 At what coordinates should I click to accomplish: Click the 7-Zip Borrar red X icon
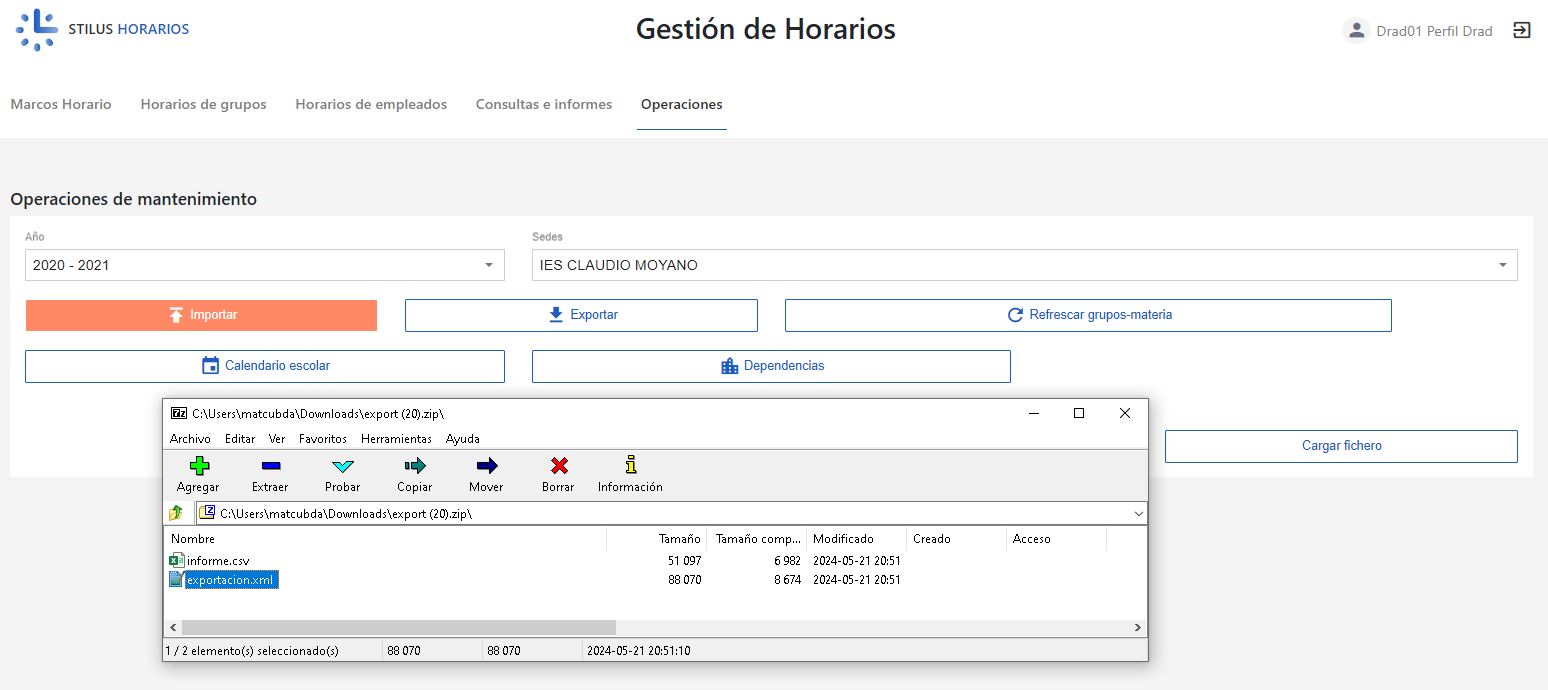tap(559, 465)
